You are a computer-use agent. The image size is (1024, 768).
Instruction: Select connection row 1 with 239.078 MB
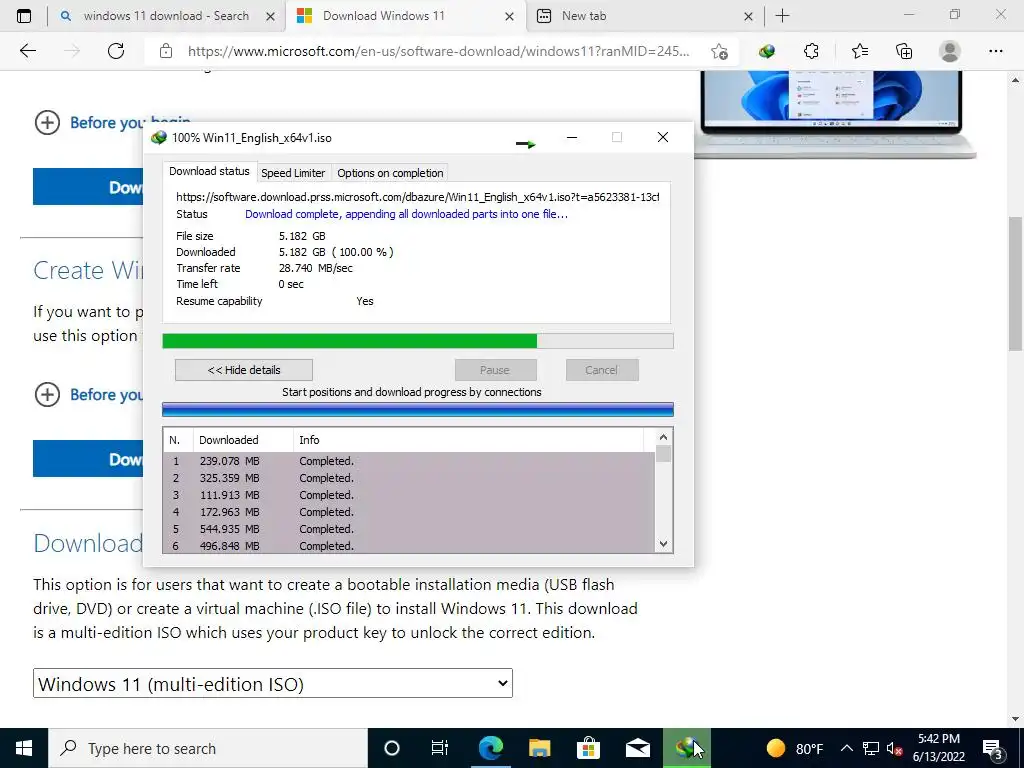pos(409,461)
